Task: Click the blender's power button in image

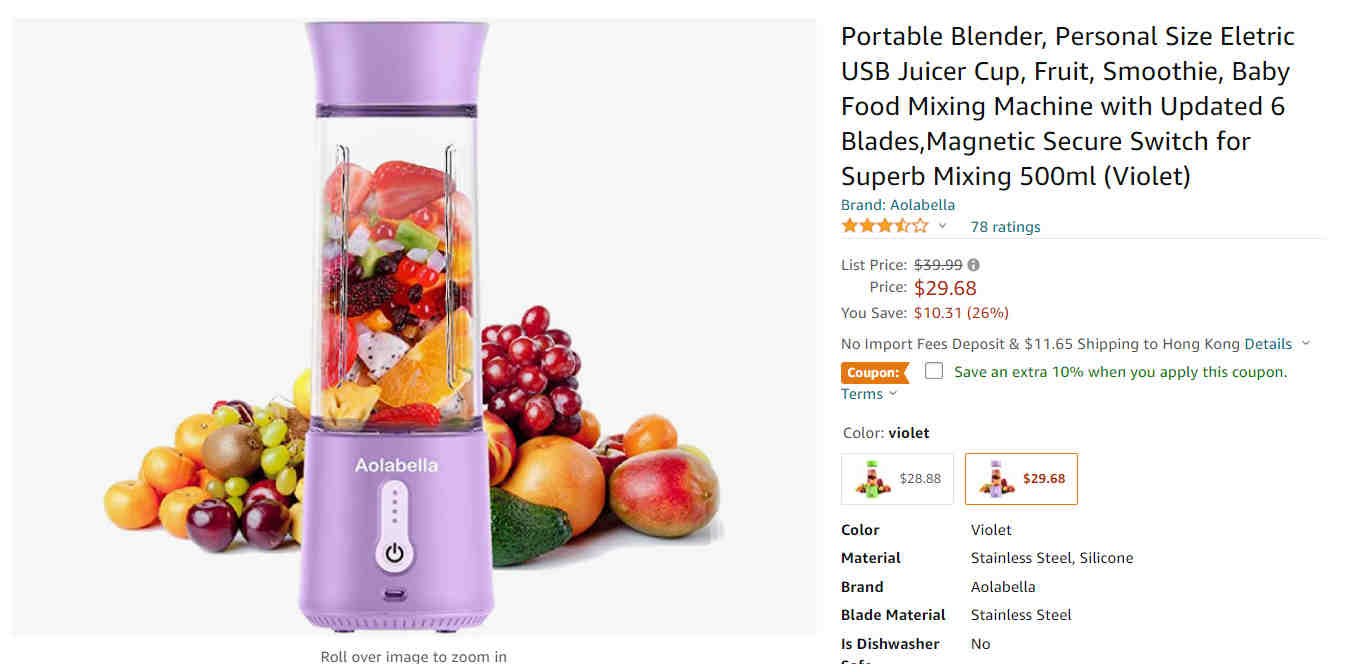Action: coord(395,552)
